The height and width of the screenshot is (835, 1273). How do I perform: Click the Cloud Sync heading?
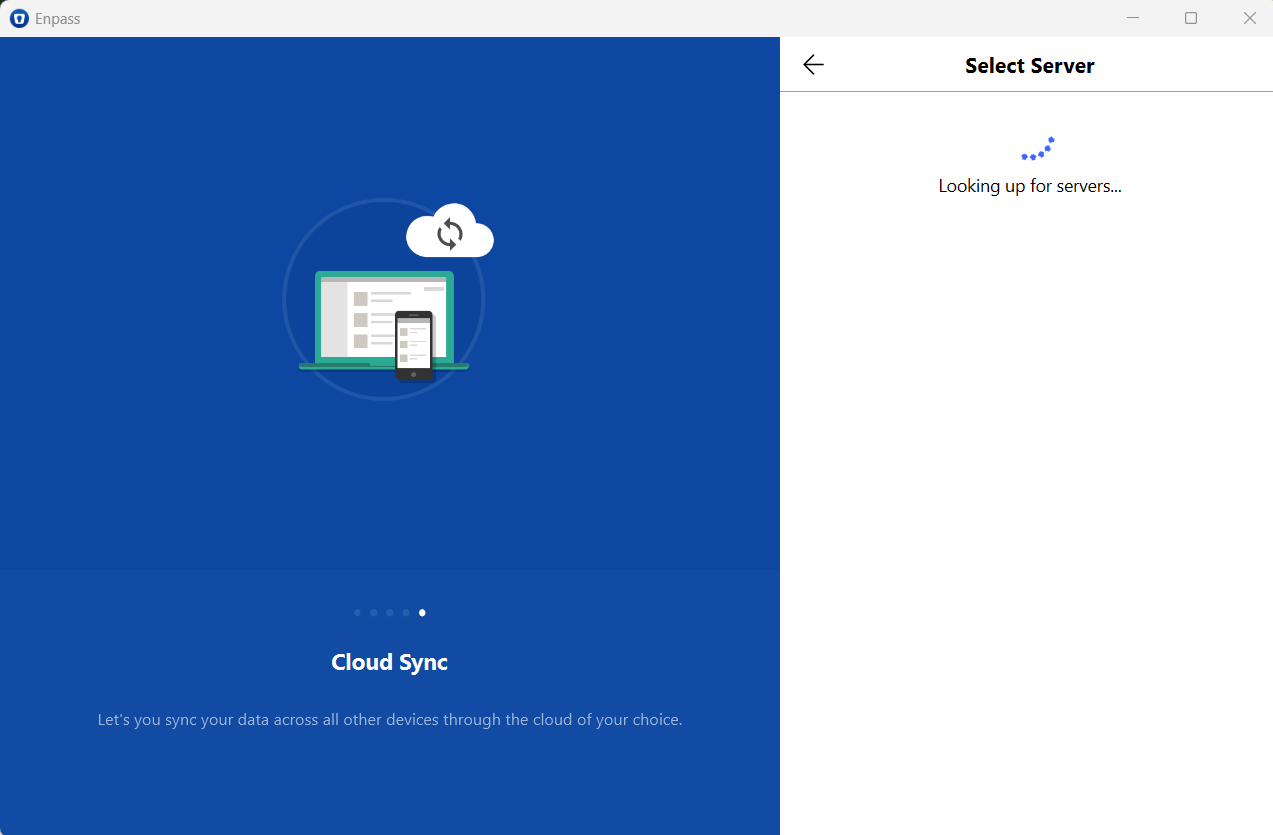pos(389,662)
